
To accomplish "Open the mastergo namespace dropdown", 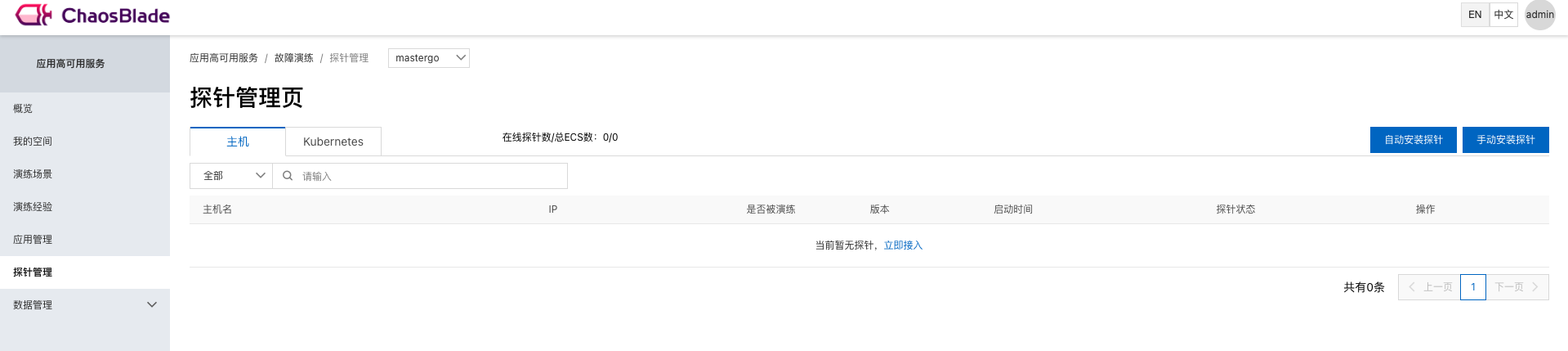I will 429,58.
